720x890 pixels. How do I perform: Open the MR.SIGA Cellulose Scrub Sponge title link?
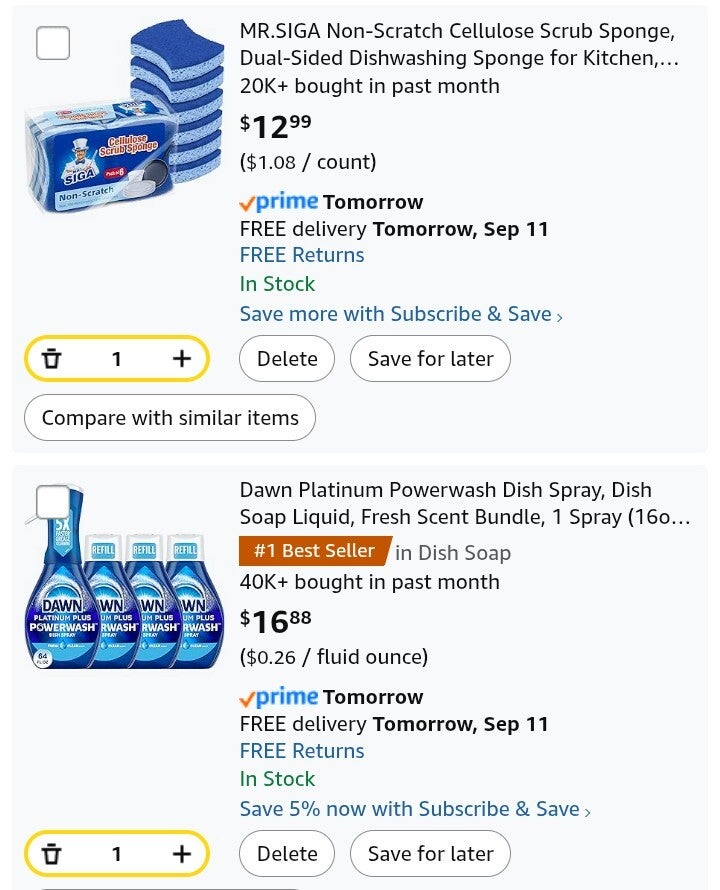(458, 45)
